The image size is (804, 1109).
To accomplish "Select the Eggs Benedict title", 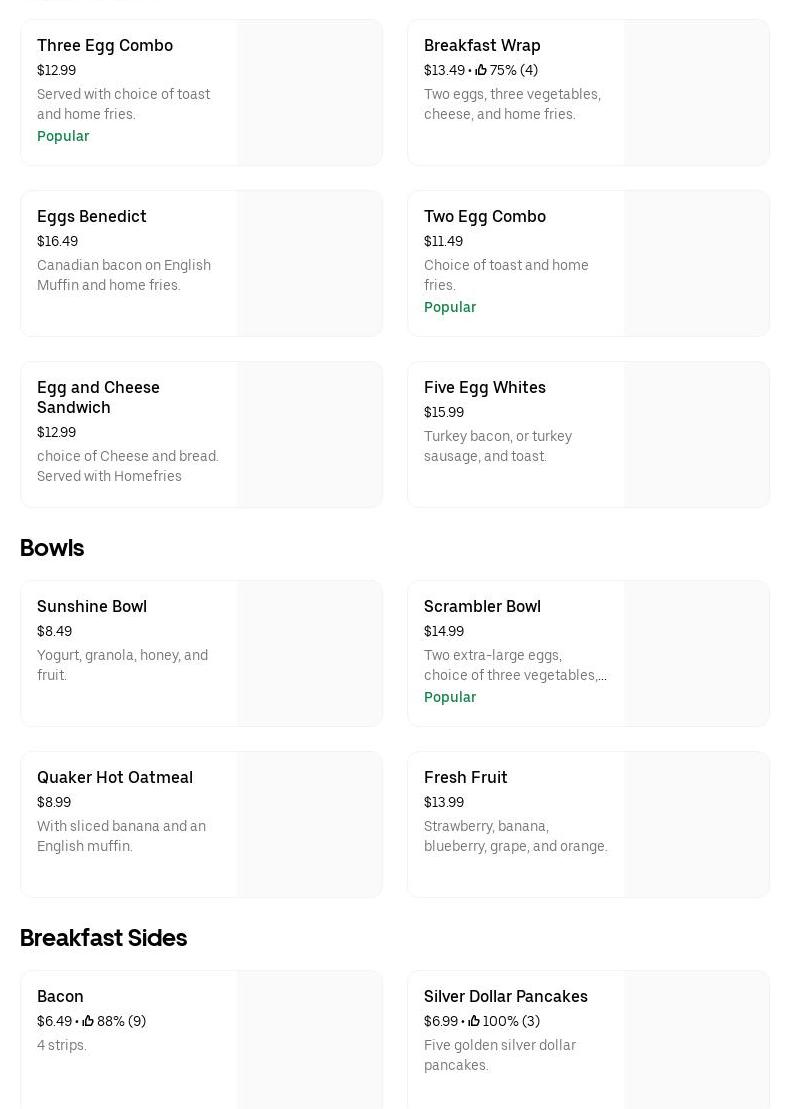I will [x=92, y=216].
